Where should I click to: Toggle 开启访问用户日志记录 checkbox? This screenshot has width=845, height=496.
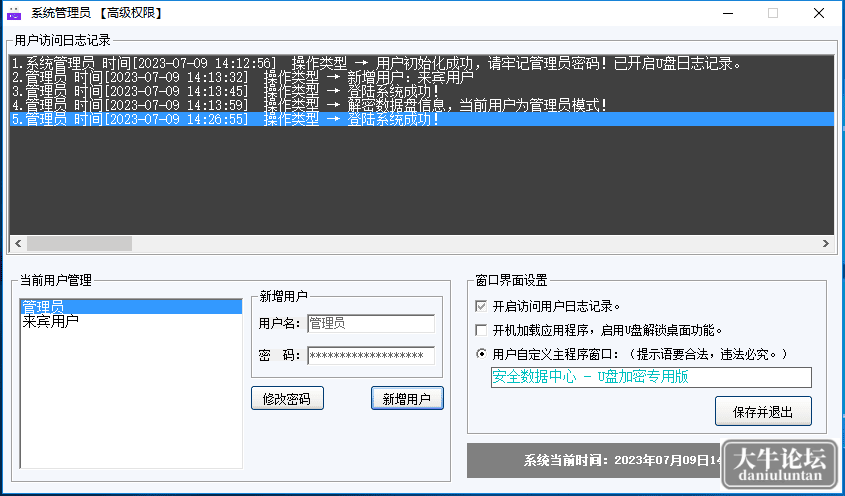481,306
